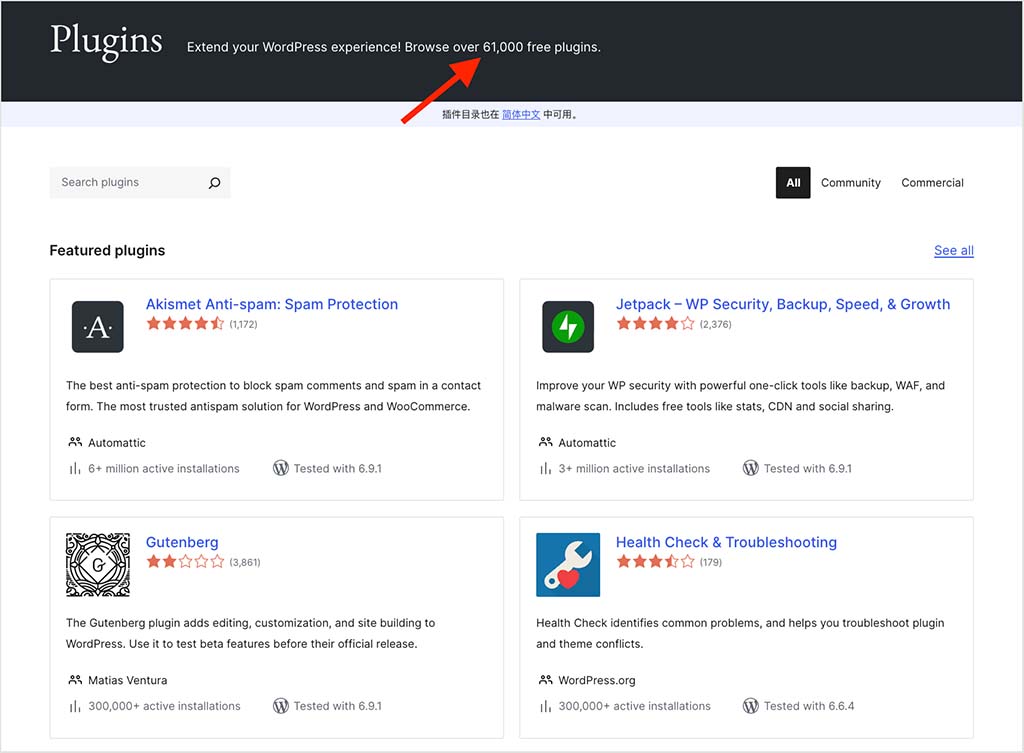The image size is (1024, 753).
Task: Click the Akismet plugin icon
Action: (x=97, y=326)
